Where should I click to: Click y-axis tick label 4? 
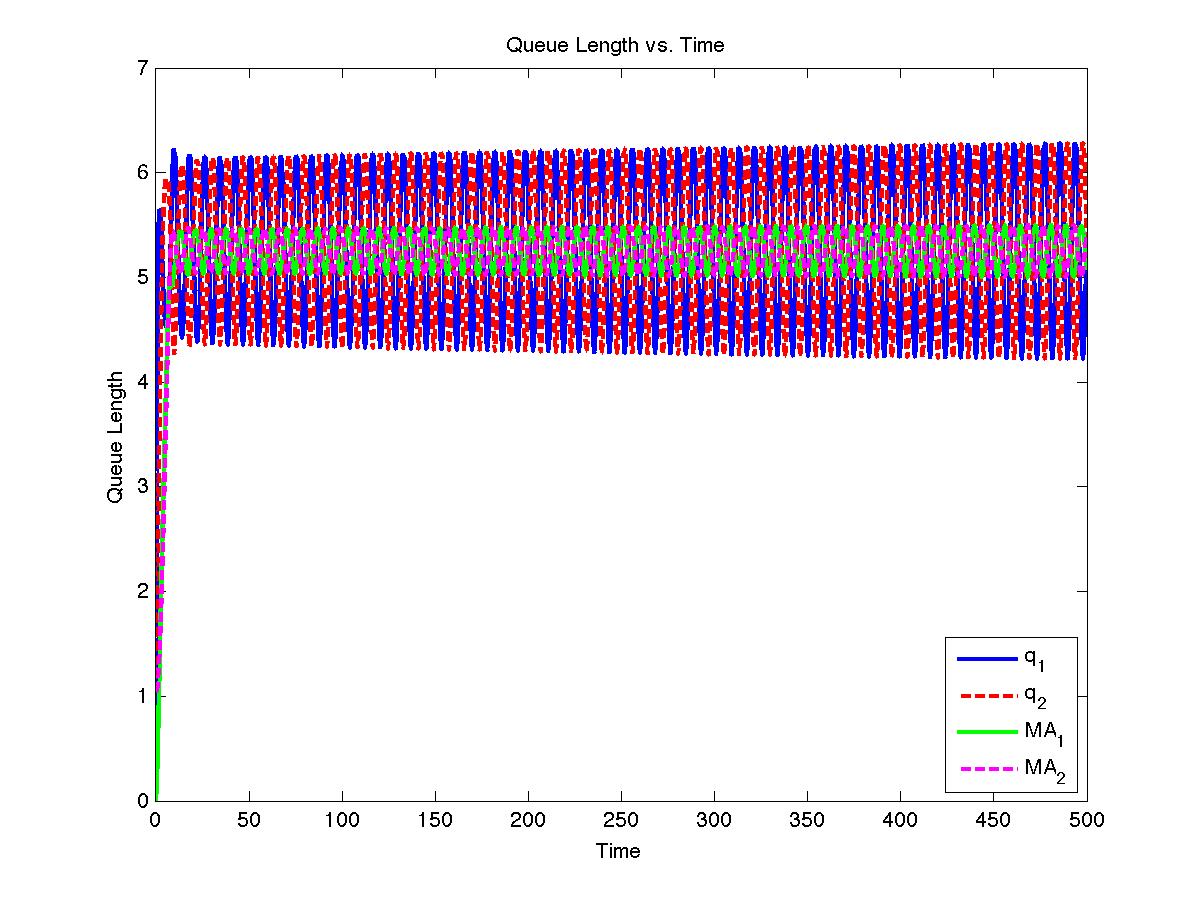(x=143, y=382)
